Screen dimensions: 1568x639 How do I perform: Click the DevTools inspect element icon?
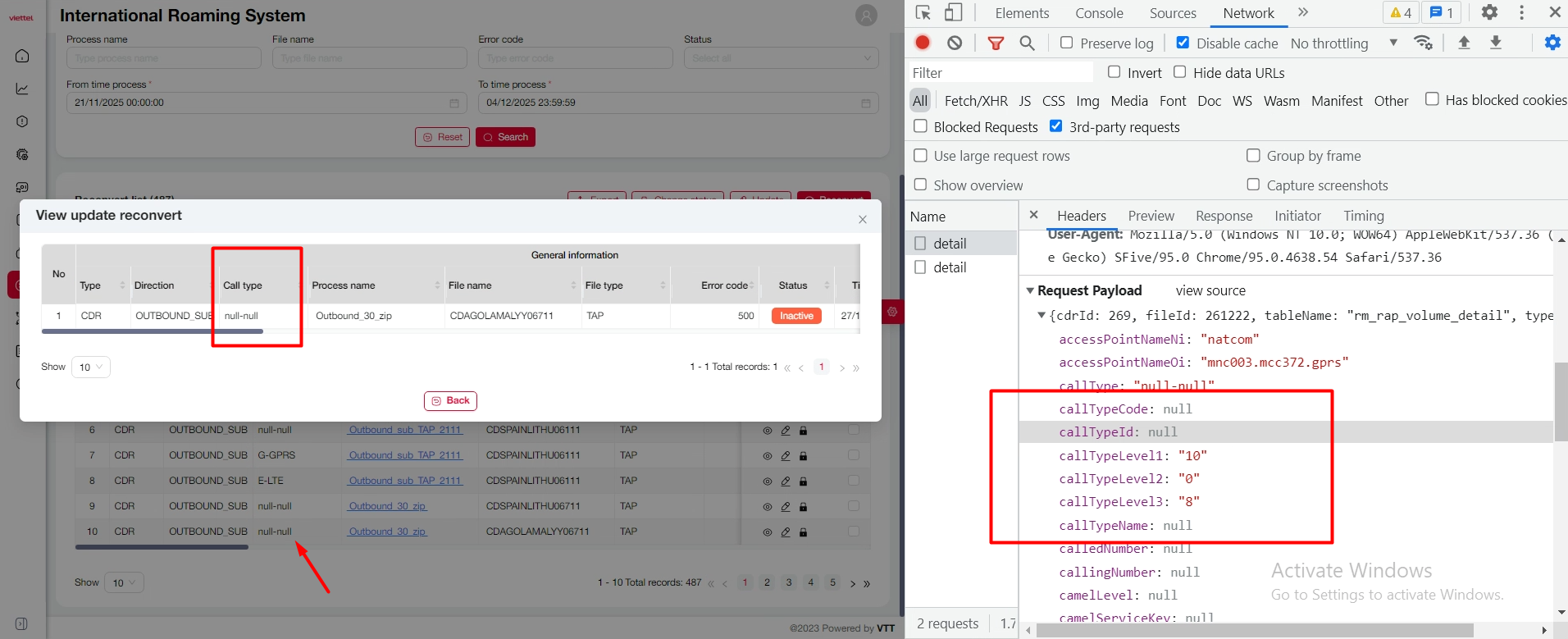tap(923, 12)
